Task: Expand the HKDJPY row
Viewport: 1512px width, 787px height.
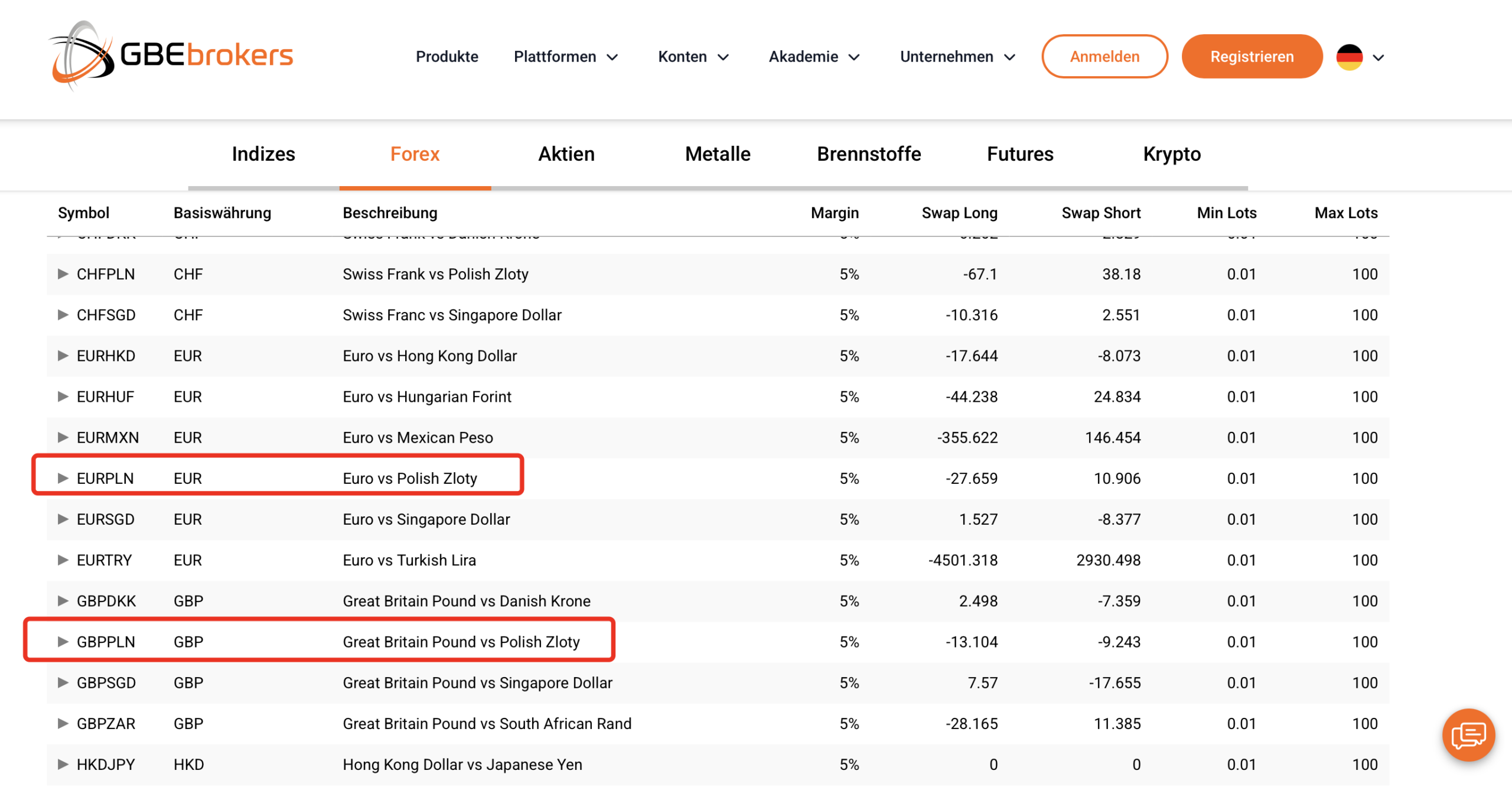Action: 63,764
